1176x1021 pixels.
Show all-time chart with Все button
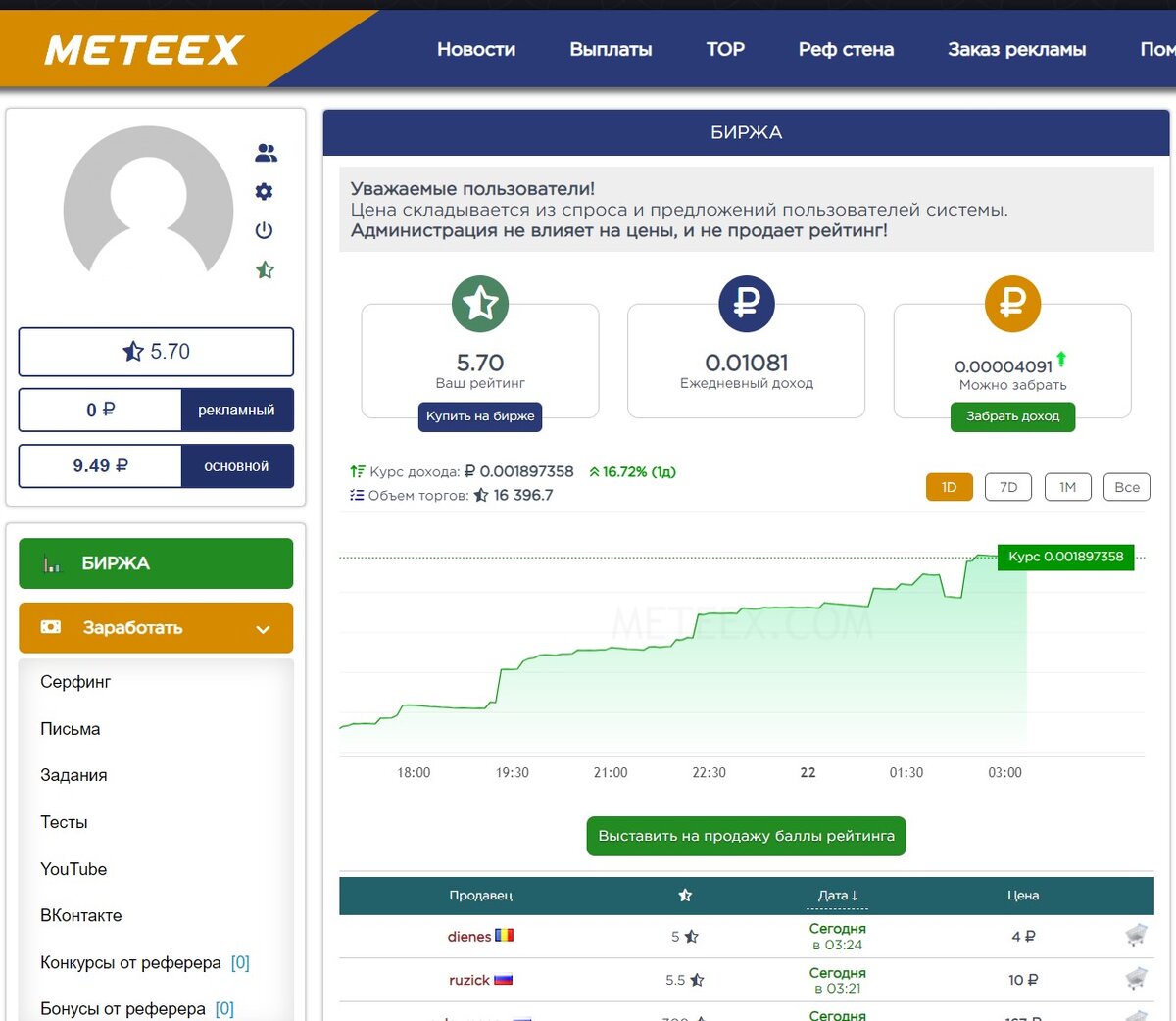click(1126, 487)
